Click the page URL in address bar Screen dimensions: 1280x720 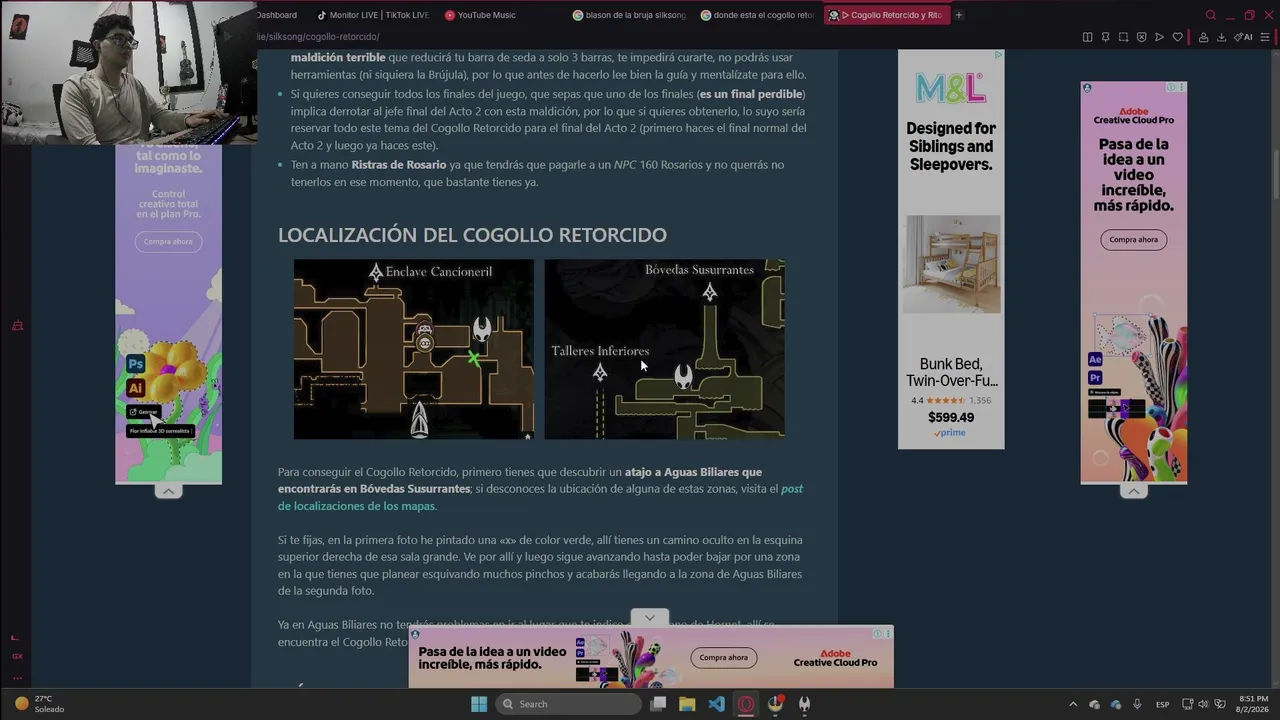(x=318, y=37)
